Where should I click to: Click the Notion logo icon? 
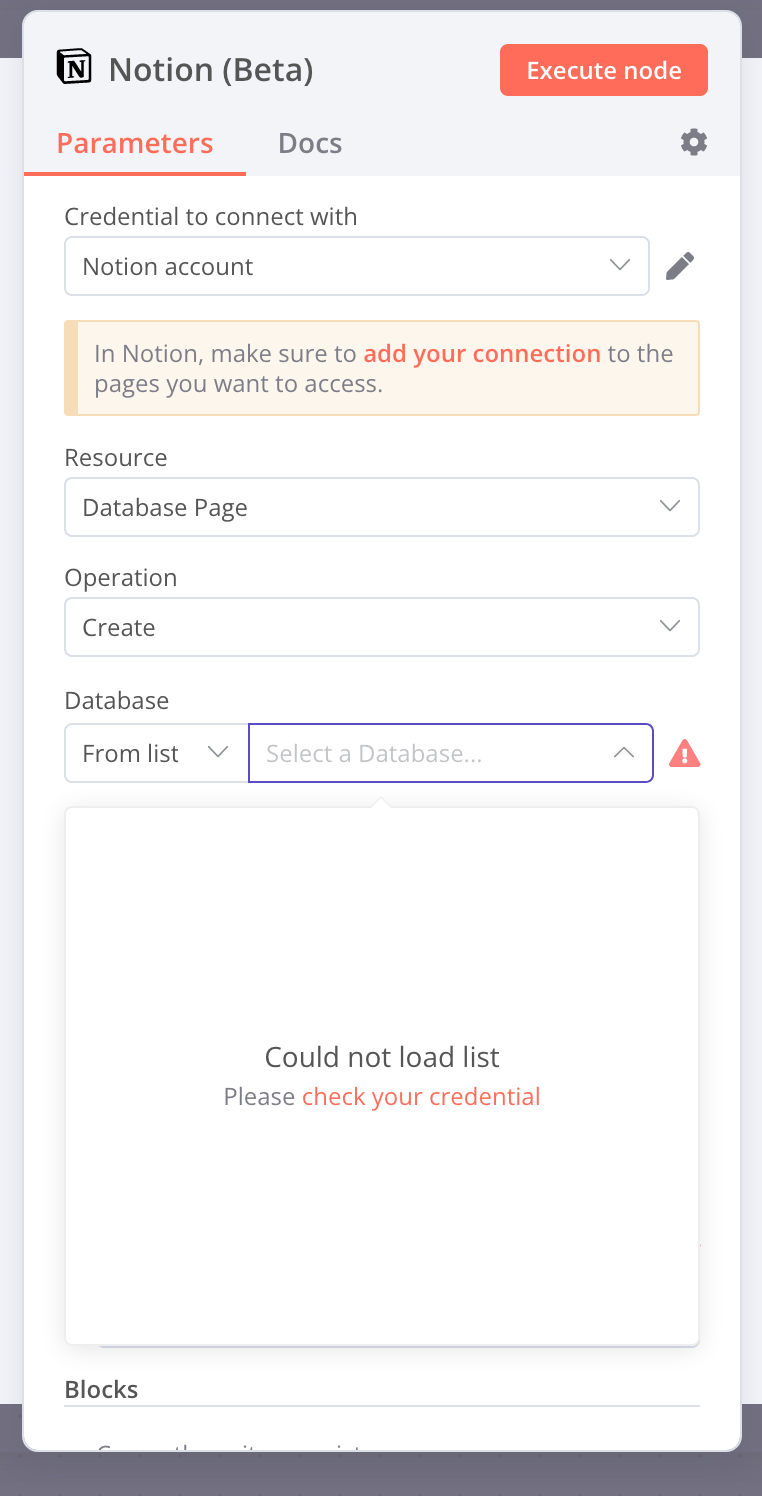(75, 67)
